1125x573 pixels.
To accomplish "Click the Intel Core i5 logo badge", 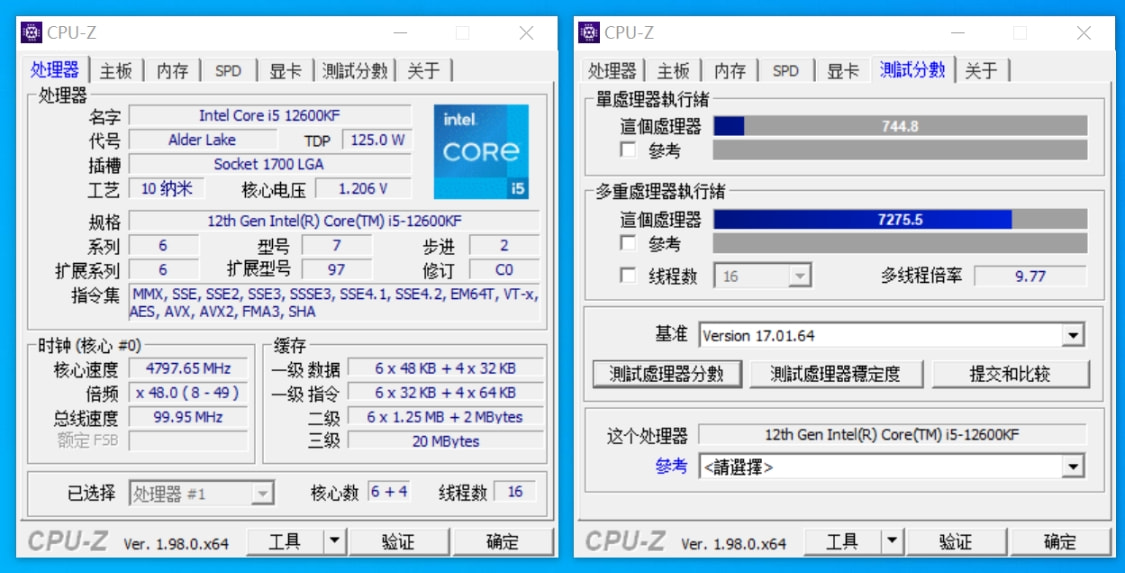I will pos(481,151).
